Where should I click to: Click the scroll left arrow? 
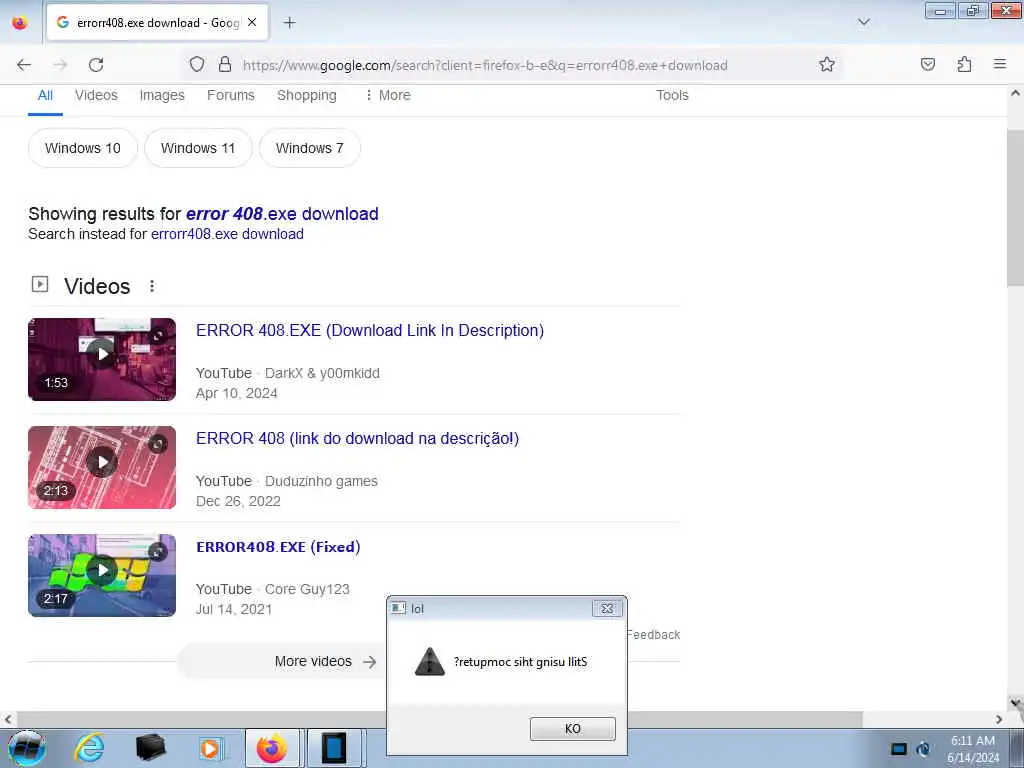(8, 719)
